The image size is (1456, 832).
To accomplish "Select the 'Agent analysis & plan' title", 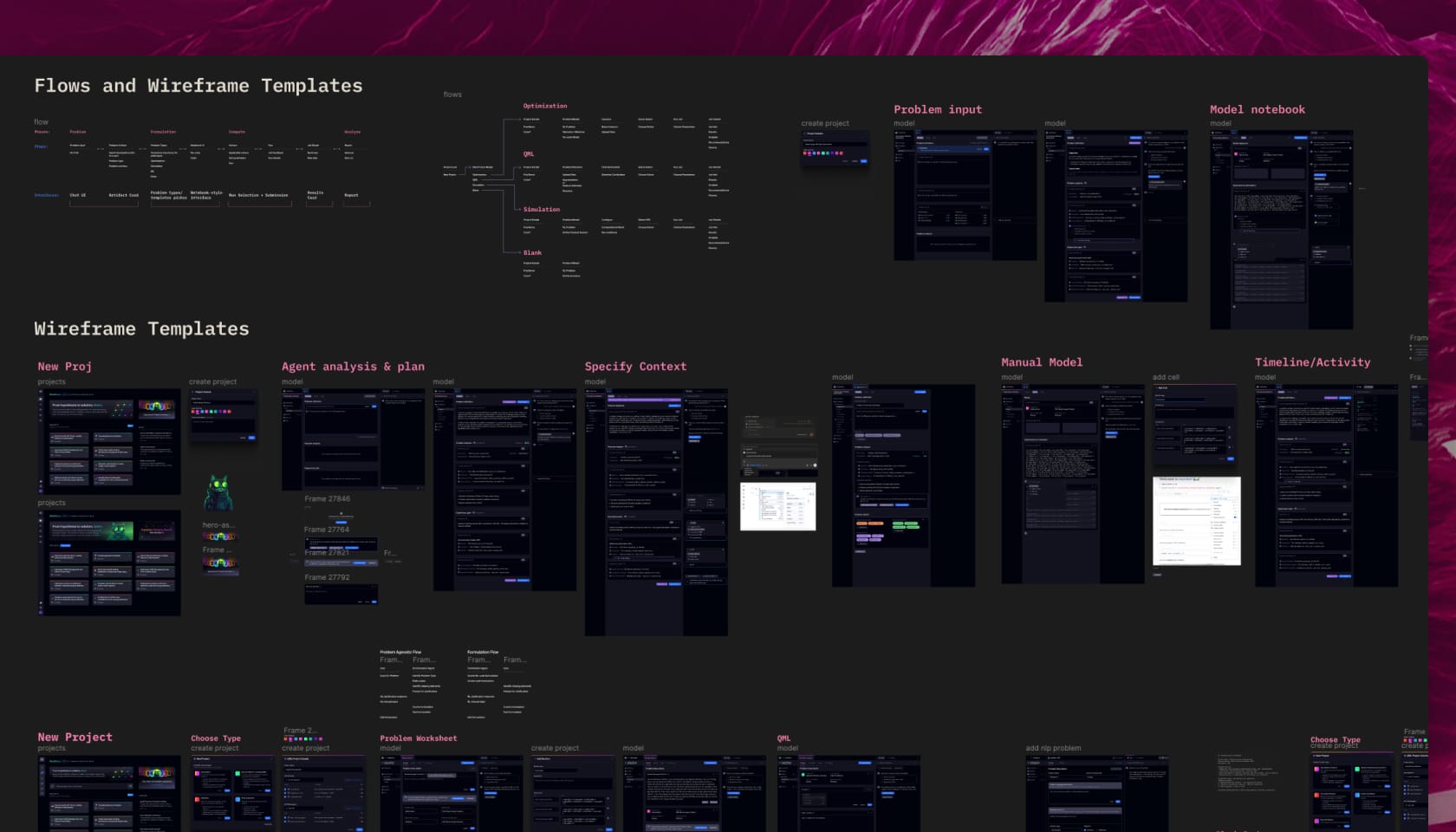I will (x=353, y=367).
